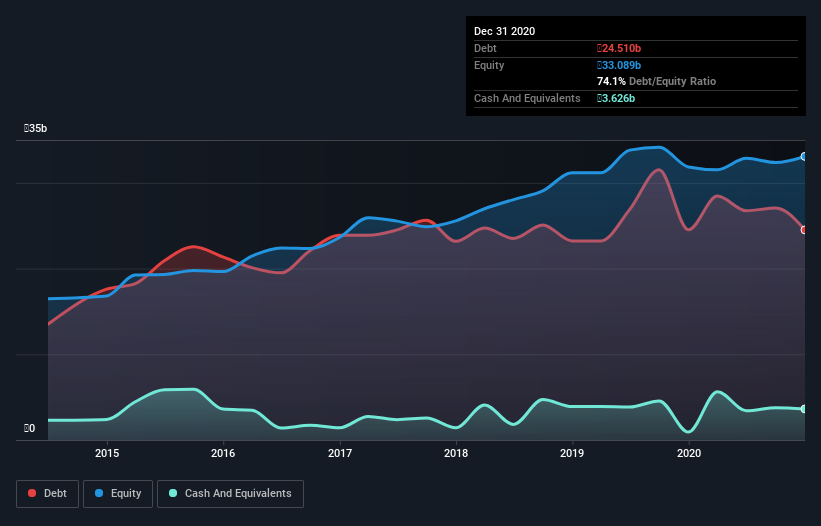This screenshot has height=526, width=821.
Task: Click the 2019 x-axis label
Action: point(572,453)
